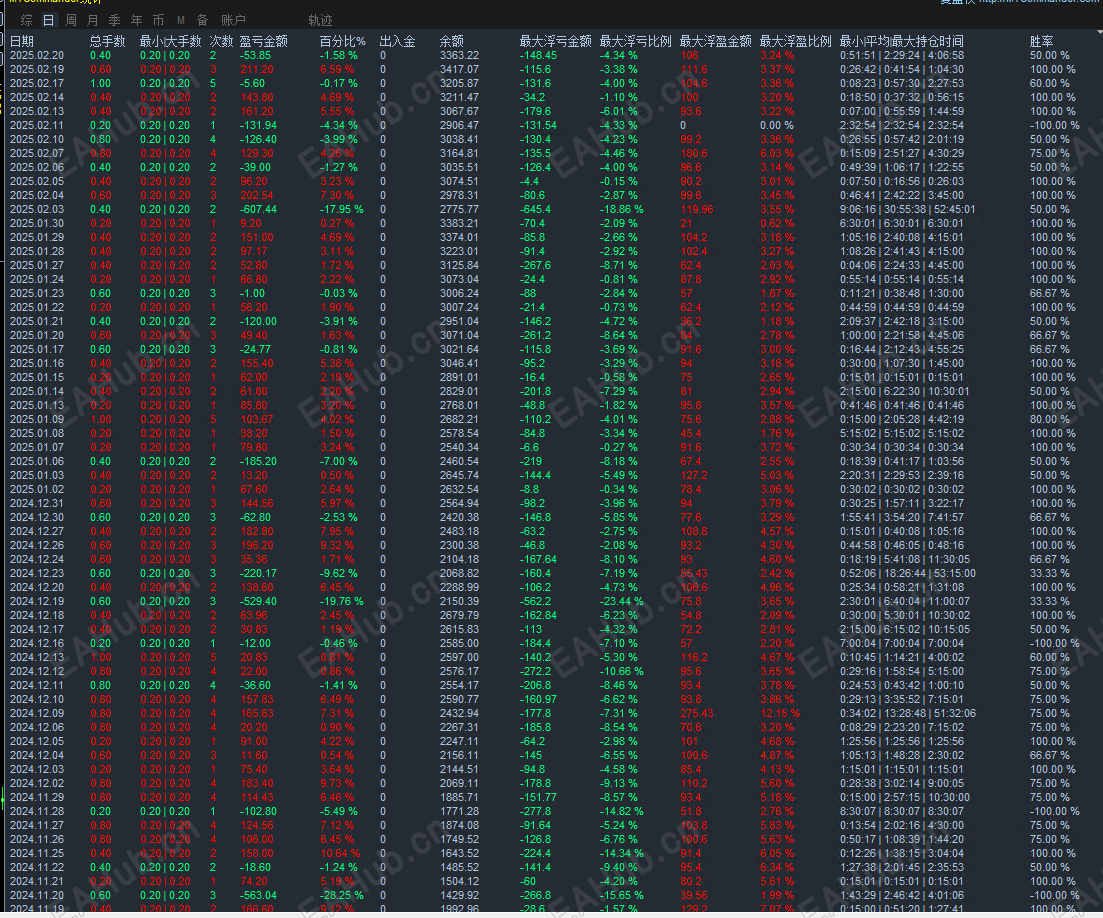Click the -18.86 % floating loss ratio
Screen dimensions: 1103x918
(x=621, y=210)
